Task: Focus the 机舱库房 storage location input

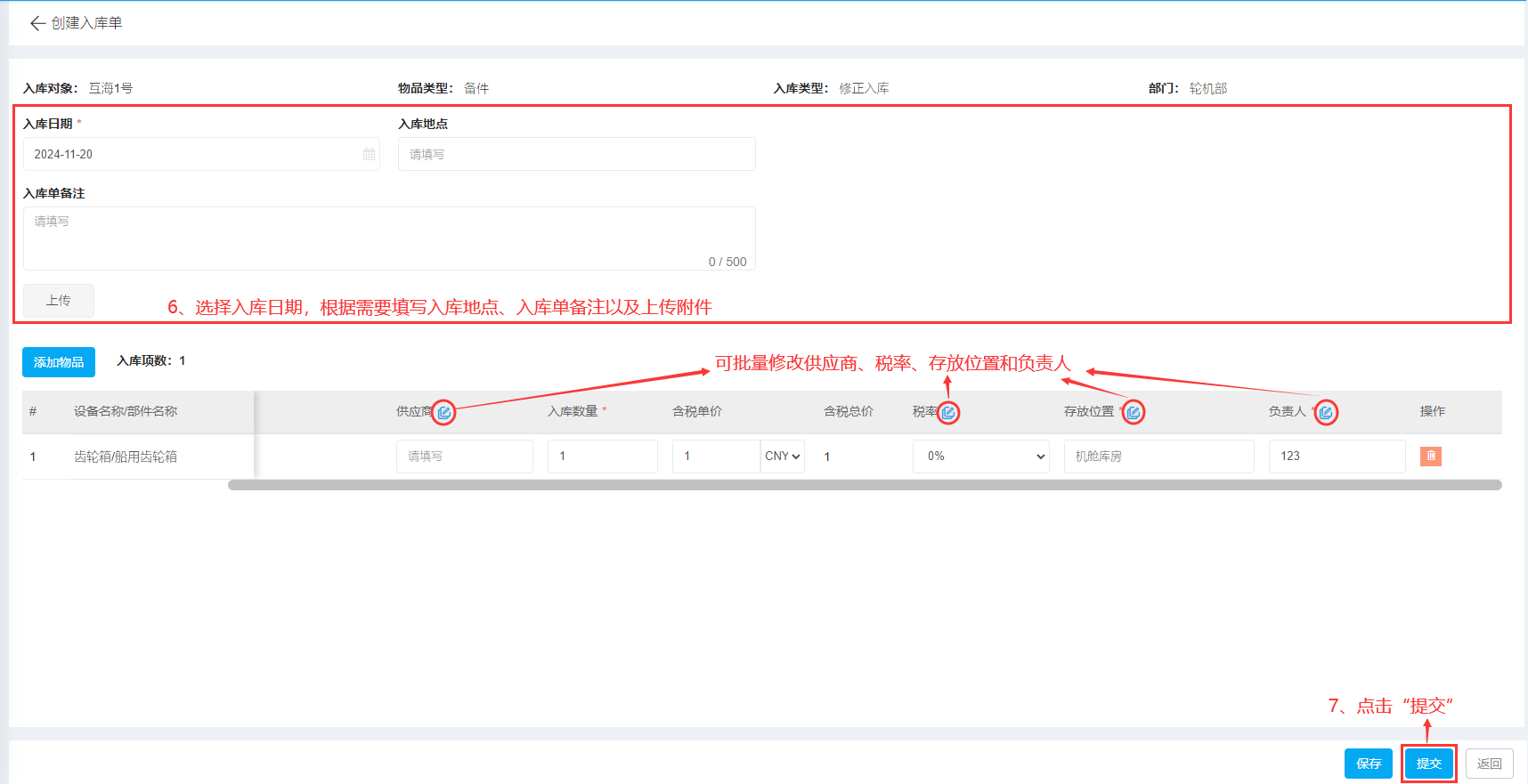Action: (x=1159, y=457)
